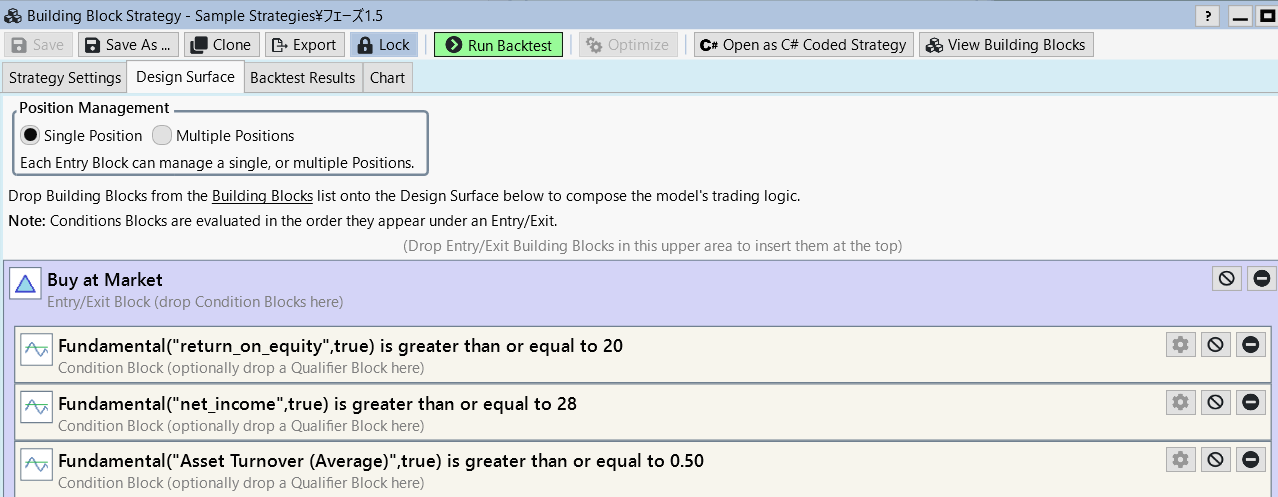Screen dimensions: 1278x497
Task: Open settings for the net_income condition
Action: pos(1181,403)
